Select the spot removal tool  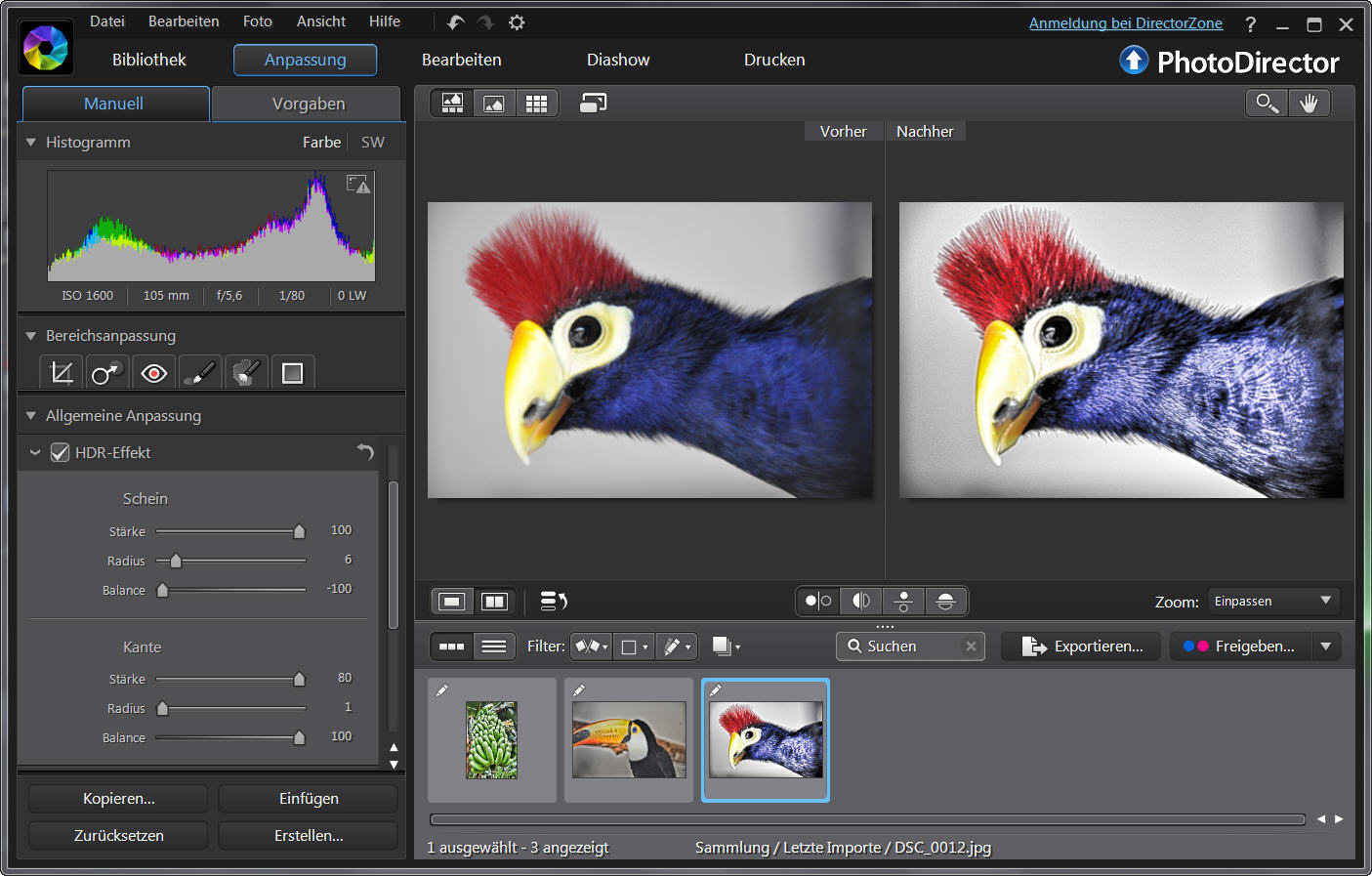tap(106, 373)
